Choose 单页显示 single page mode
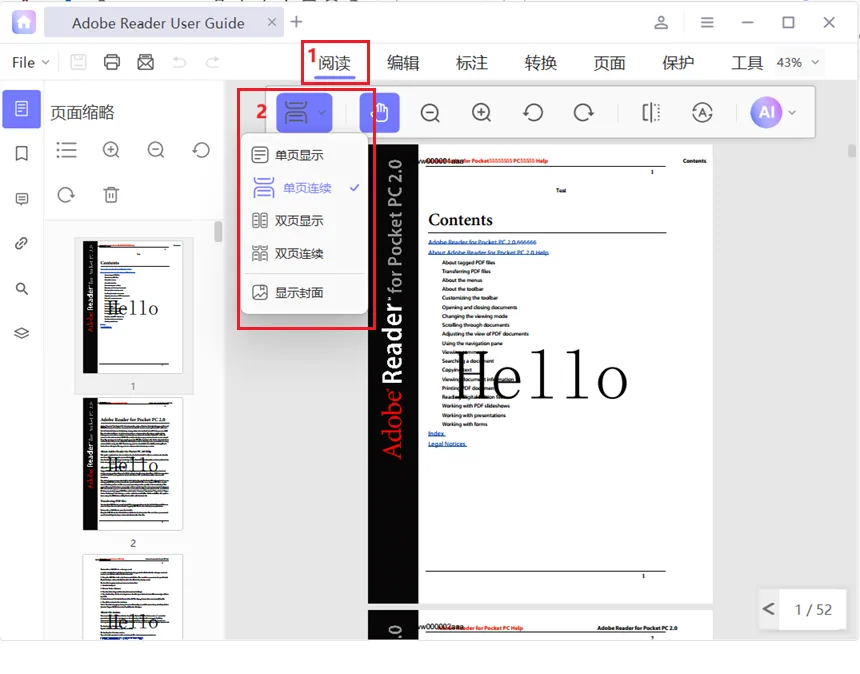The image size is (860, 674). [x=304, y=155]
